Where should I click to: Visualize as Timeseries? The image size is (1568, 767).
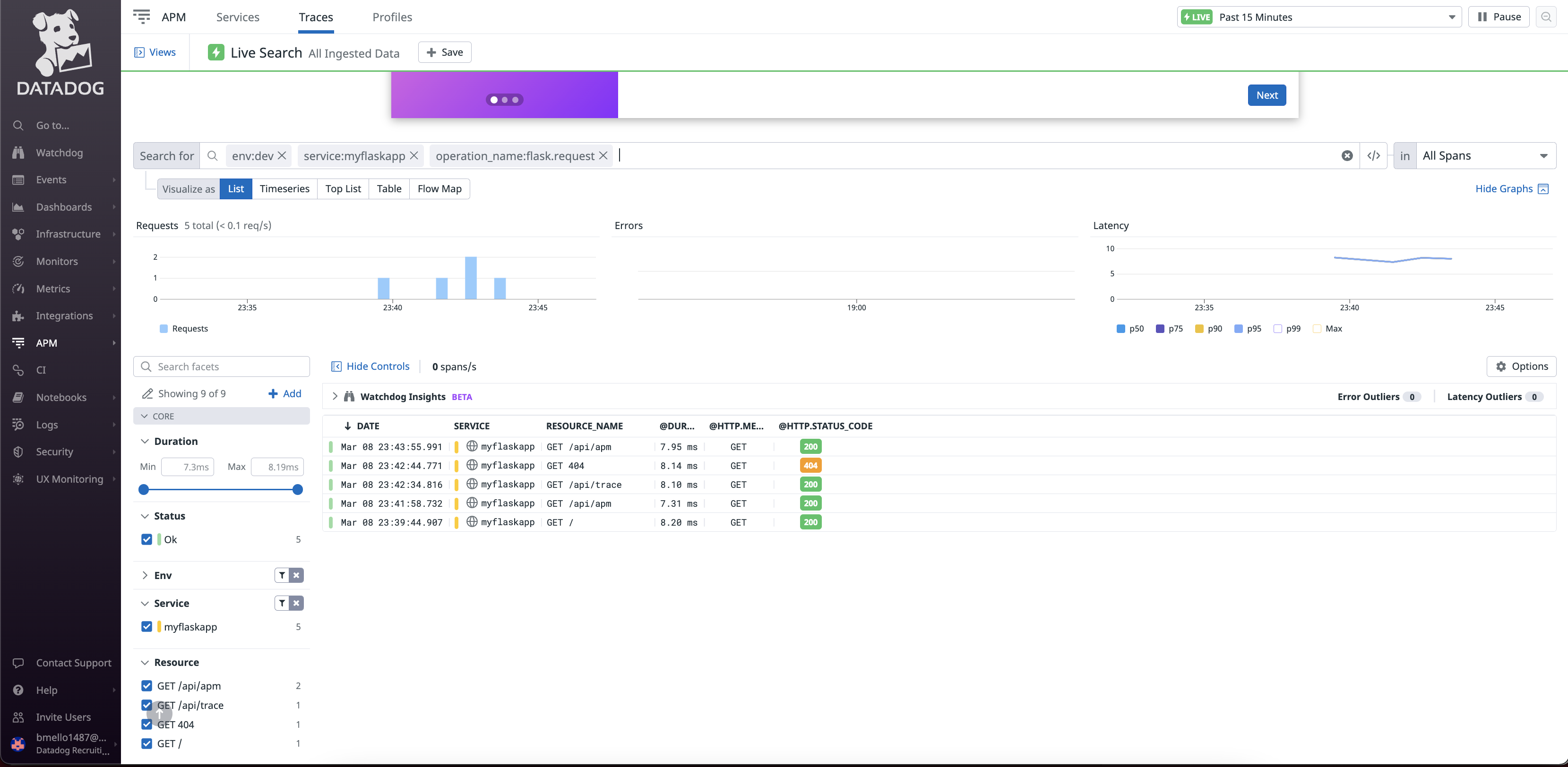(x=284, y=189)
